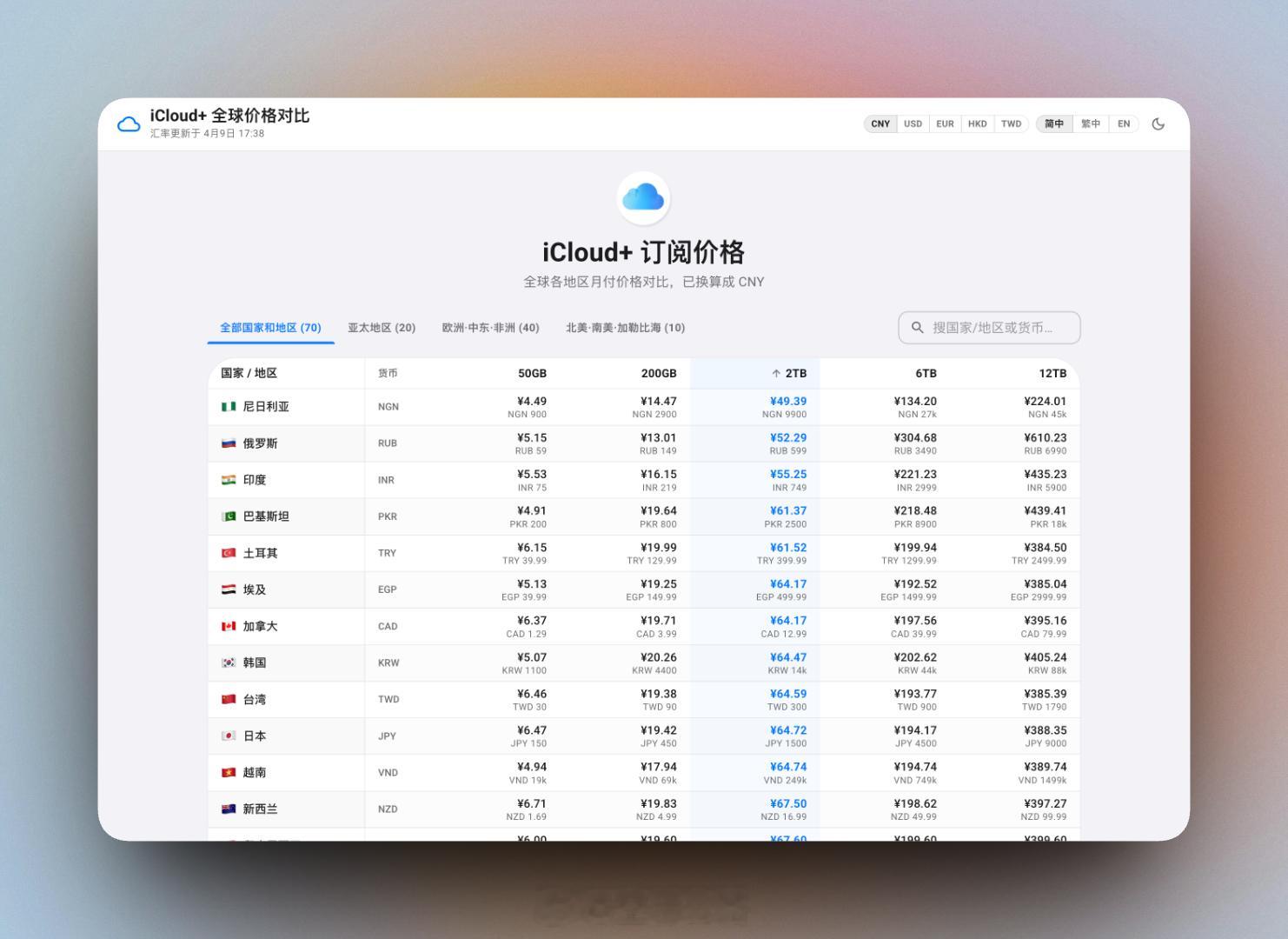Click the New Zealand flag icon
The width and height of the screenshot is (1288, 939).
coord(229,808)
